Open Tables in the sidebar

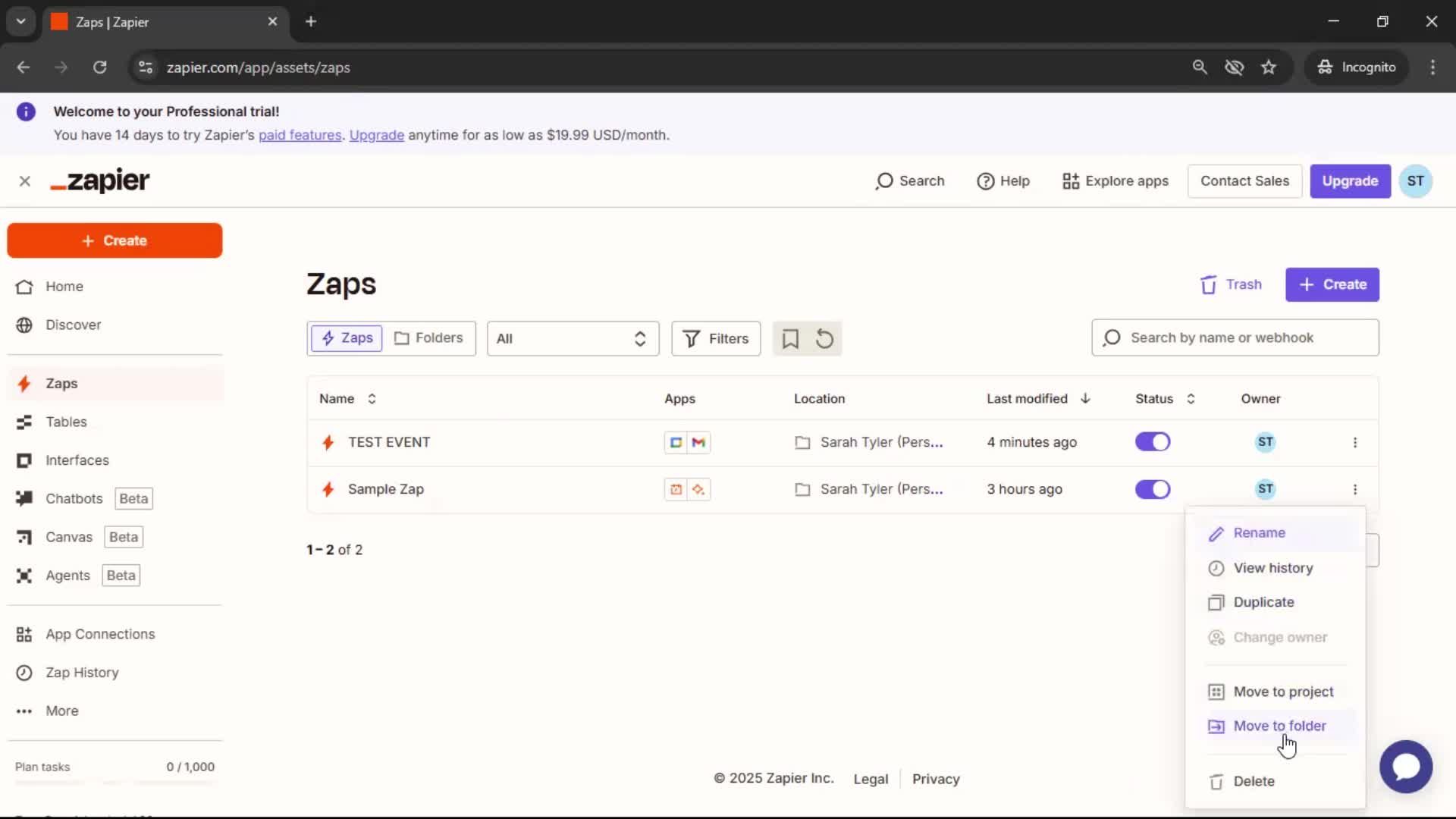[115, 422]
